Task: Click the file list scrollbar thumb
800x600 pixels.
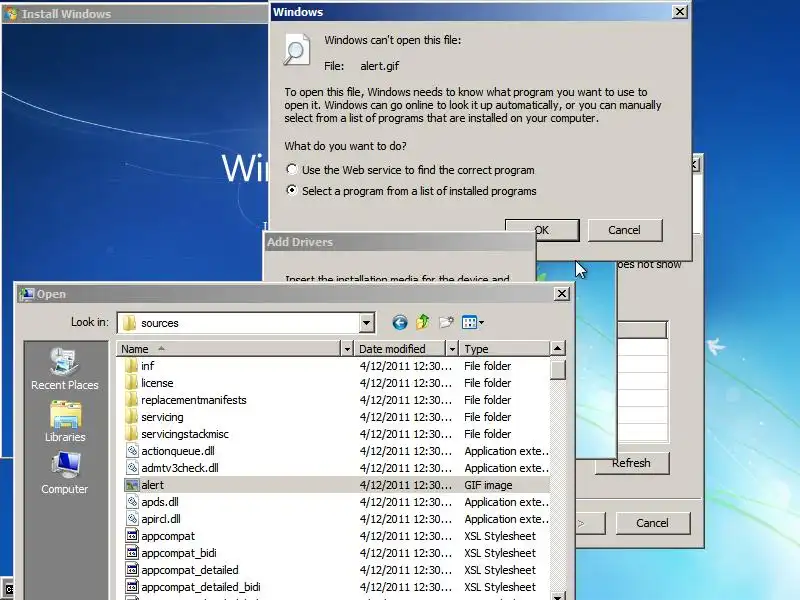Action: (558, 369)
